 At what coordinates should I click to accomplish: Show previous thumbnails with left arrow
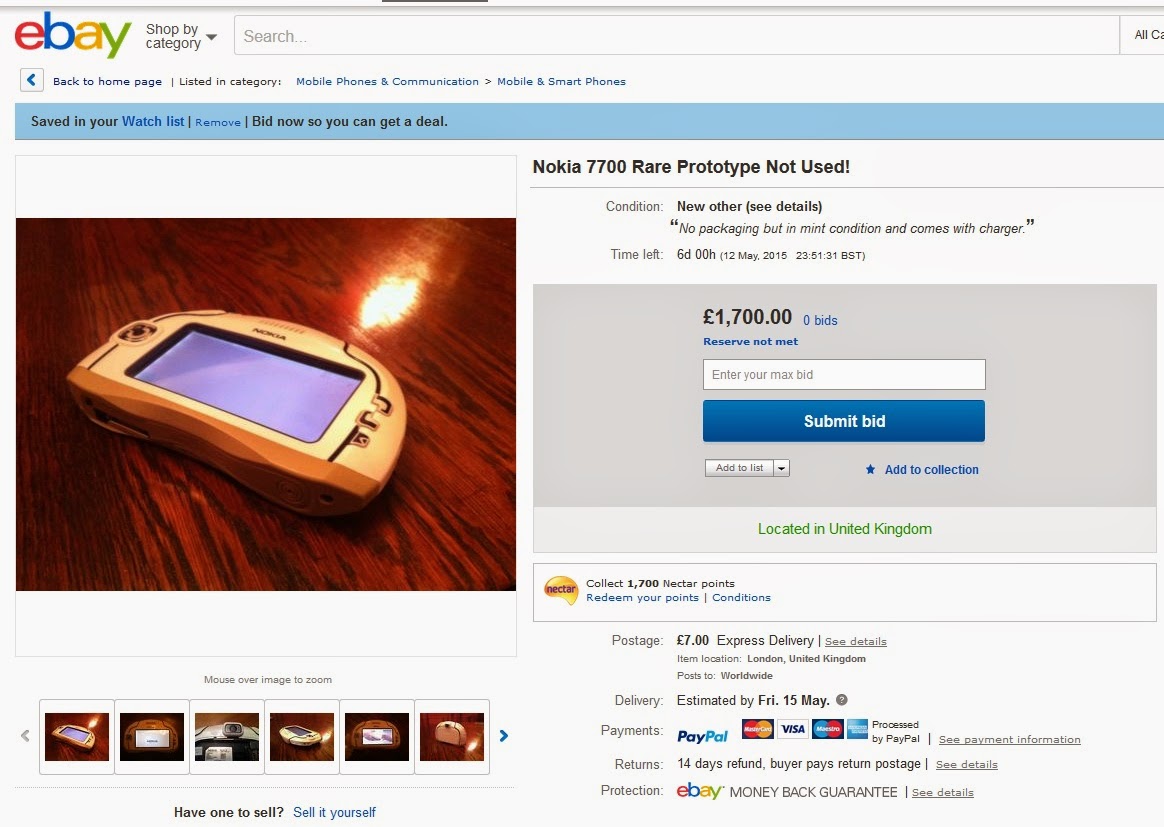pyautogui.click(x=26, y=736)
